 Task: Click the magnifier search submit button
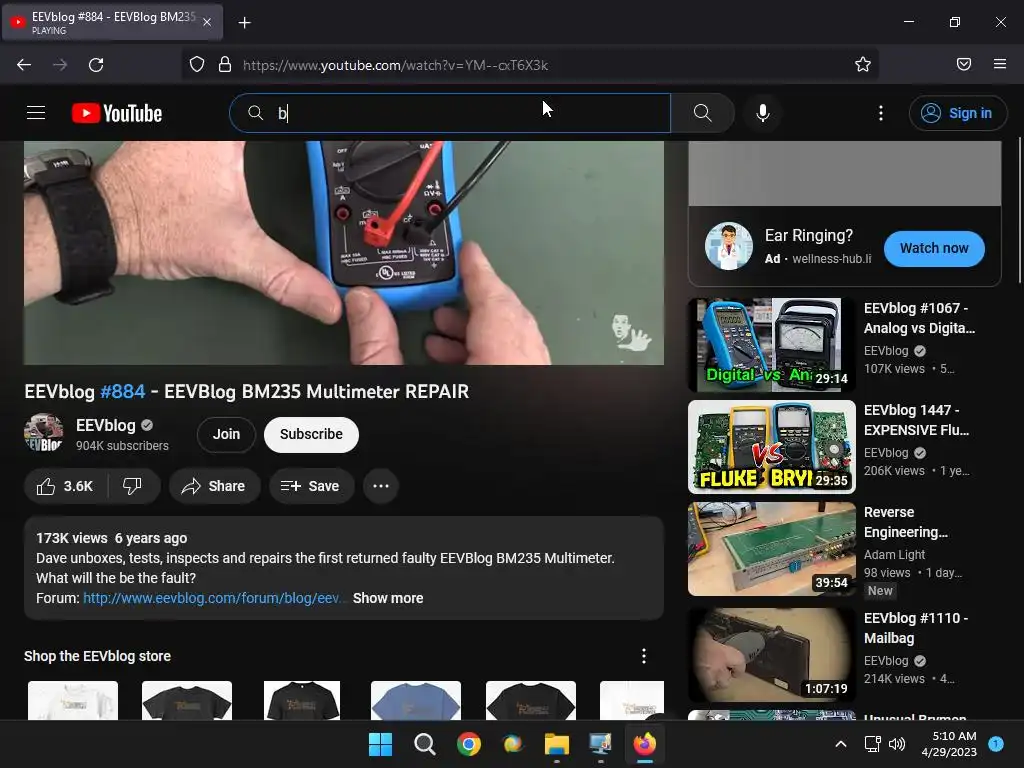(703, 113)
